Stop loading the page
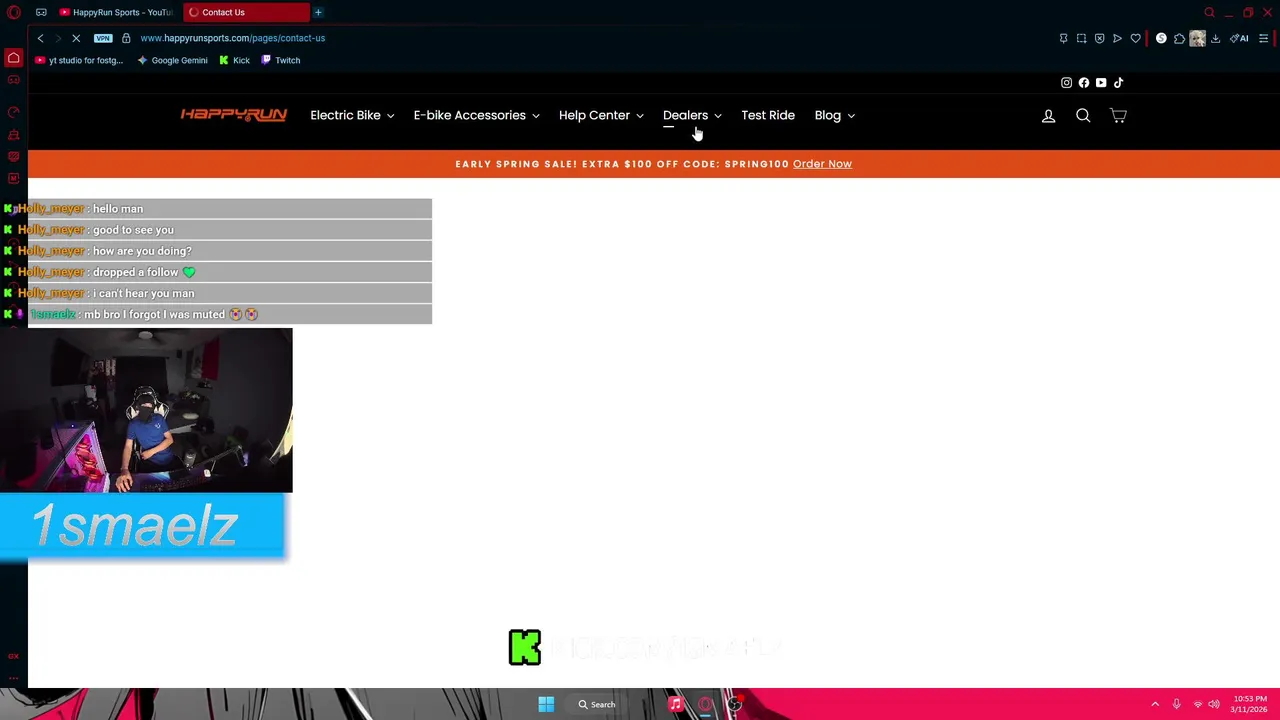Viewport: 1280px width, 720px height. (75, 38)
